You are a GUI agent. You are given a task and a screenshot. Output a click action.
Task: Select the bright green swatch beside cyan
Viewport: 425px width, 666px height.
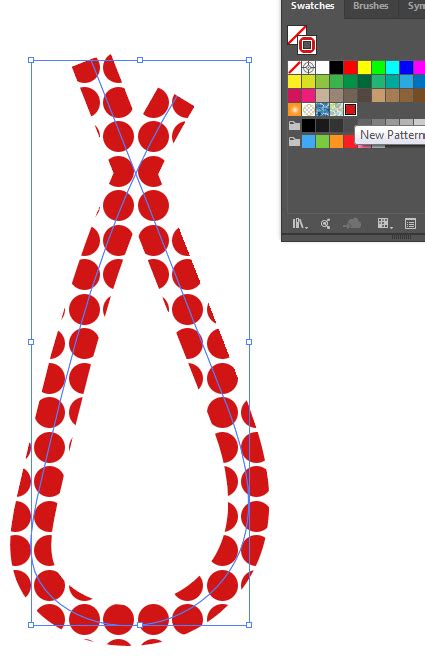coord(378,68)
